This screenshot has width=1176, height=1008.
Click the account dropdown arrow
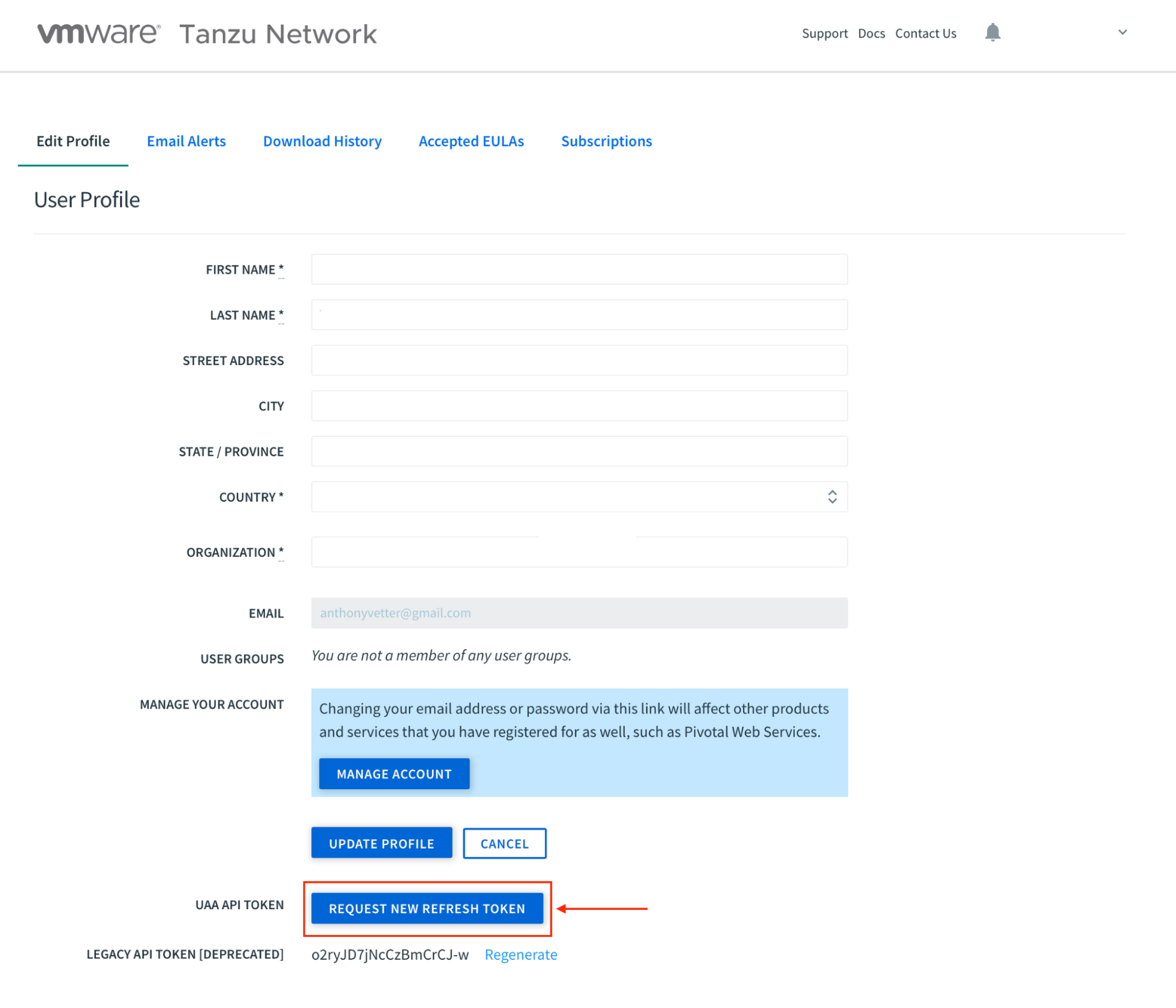pyautogui.click(x=1122, y=32)
